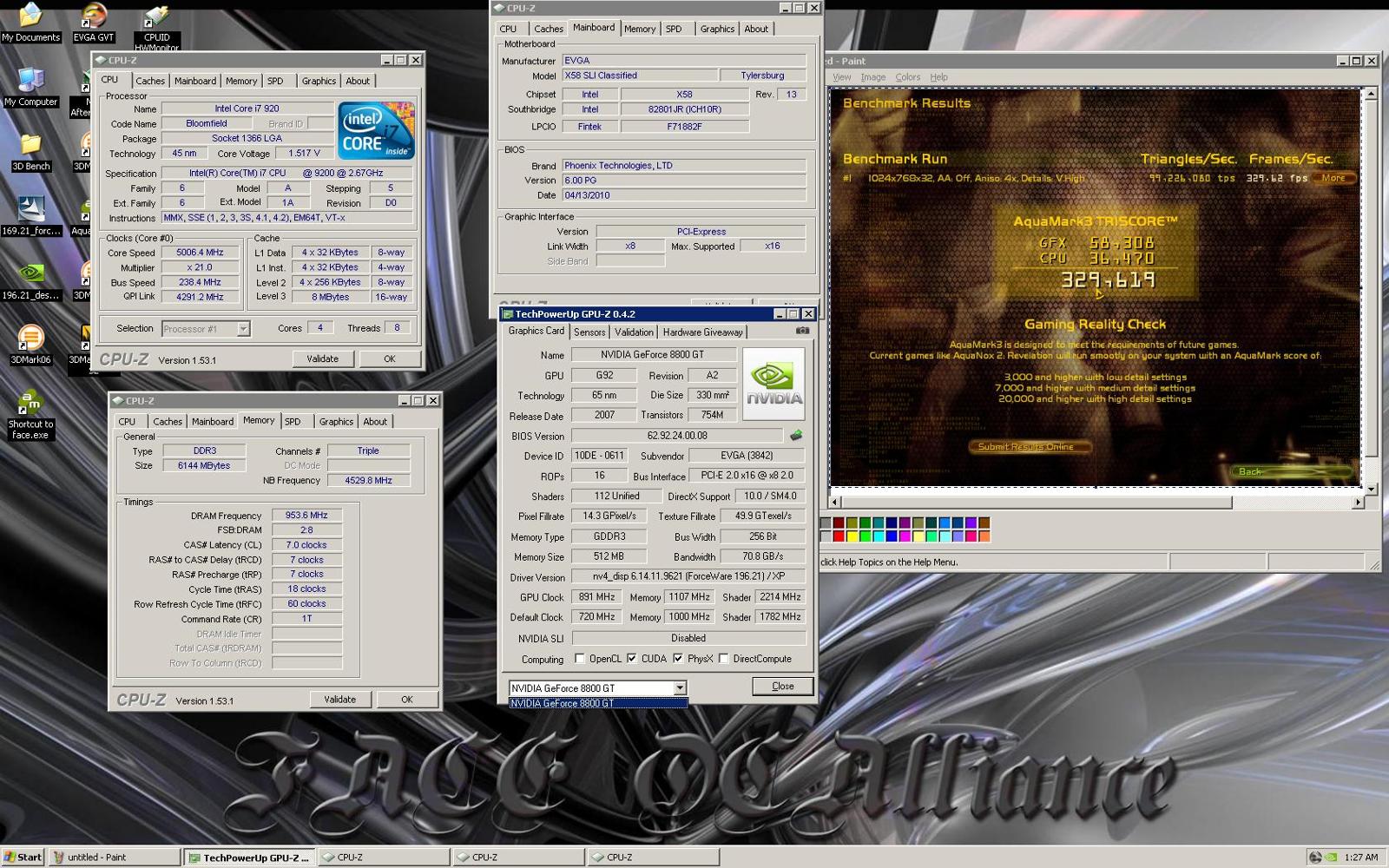This screenshot has width=1389, height=868.
Task: Click Paint horizontal scrollbar left arrow
Action: click(835, 502)
